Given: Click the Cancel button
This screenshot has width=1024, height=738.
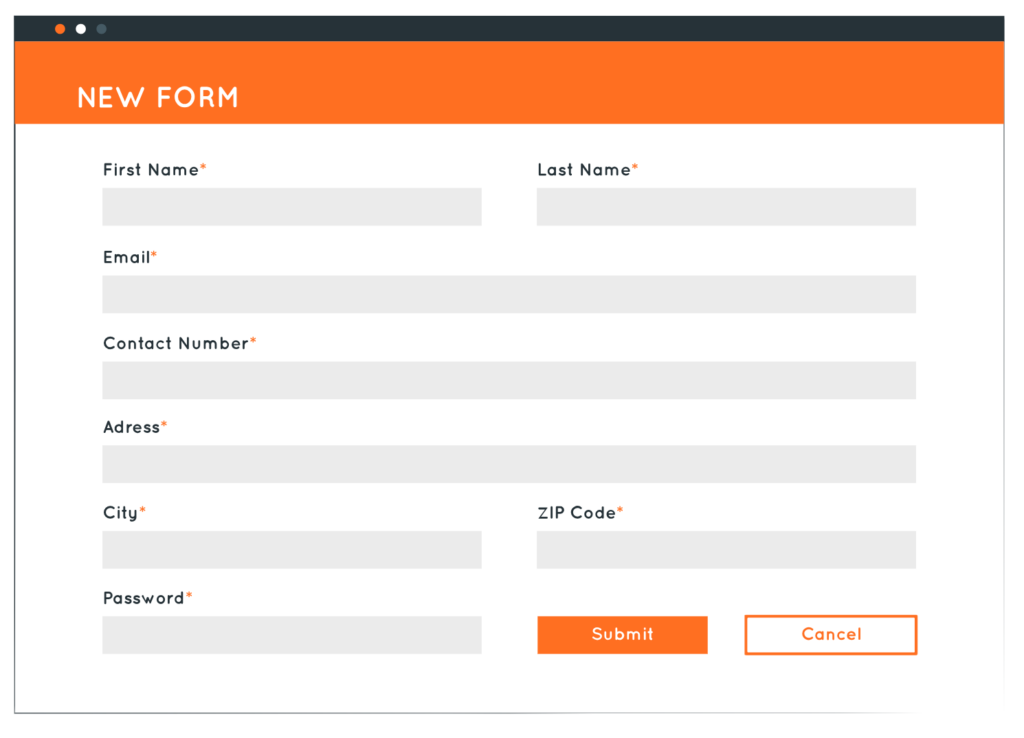Looking at the screenshot, I should coord(830,634).
